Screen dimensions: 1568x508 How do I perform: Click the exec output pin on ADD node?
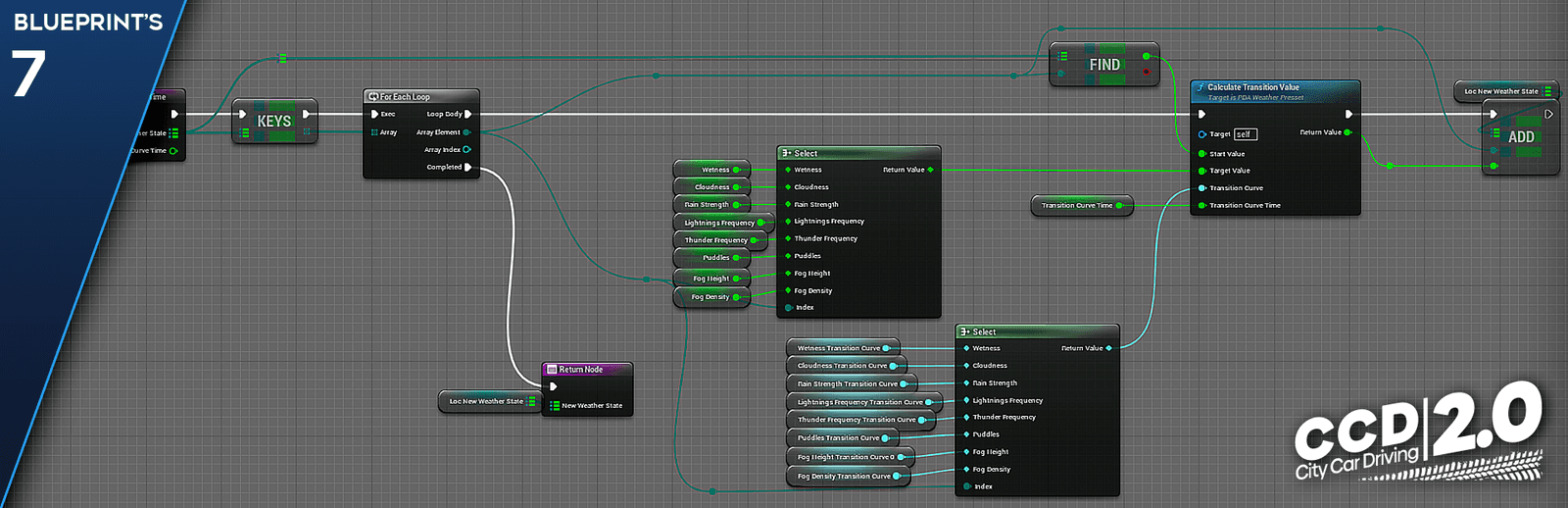[x=1548, y=115]
